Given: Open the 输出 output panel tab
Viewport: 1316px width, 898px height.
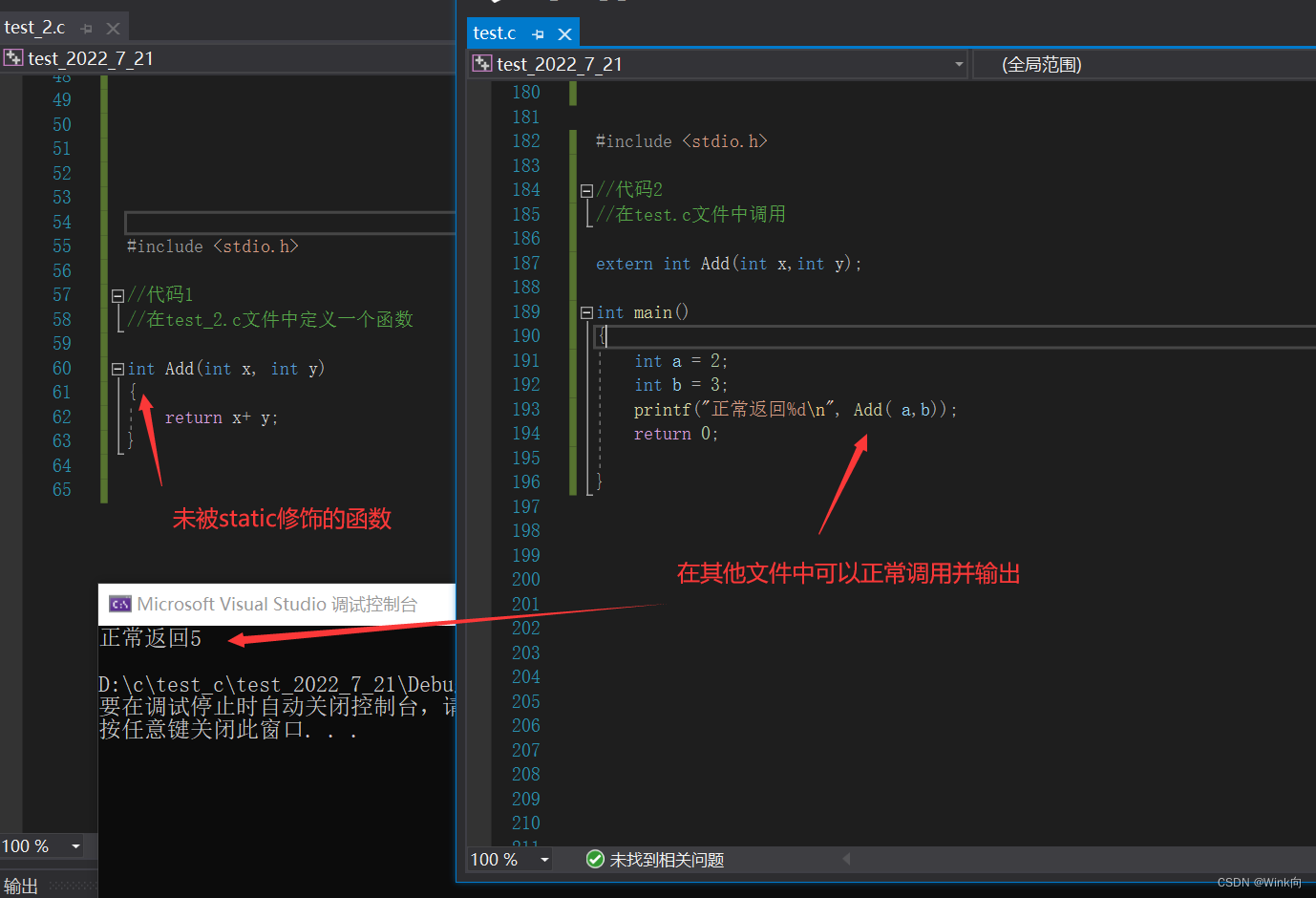Looking at the screenshot, I should [x=21, y=886].
